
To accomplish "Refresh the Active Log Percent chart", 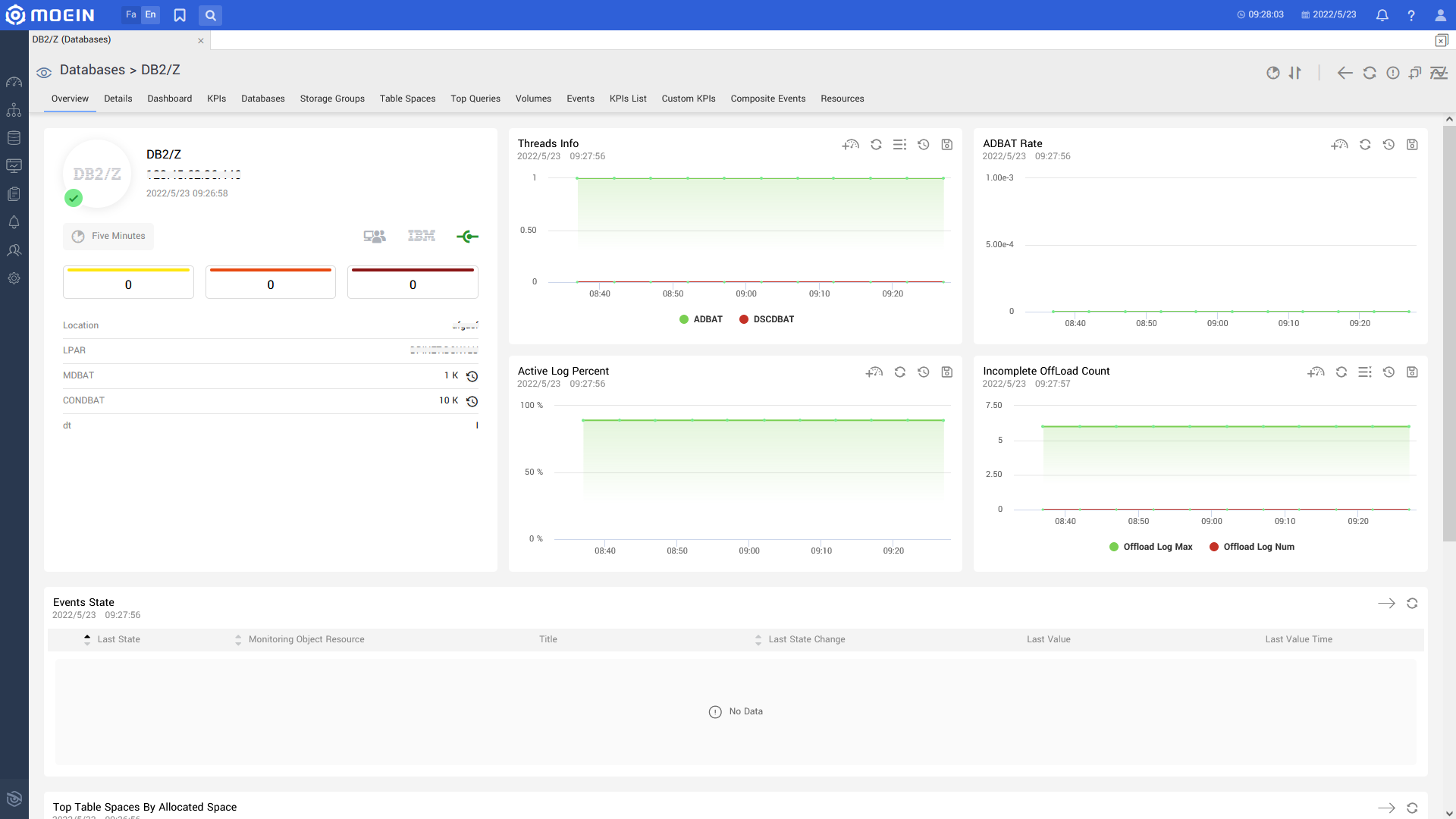I will point(899,372).
